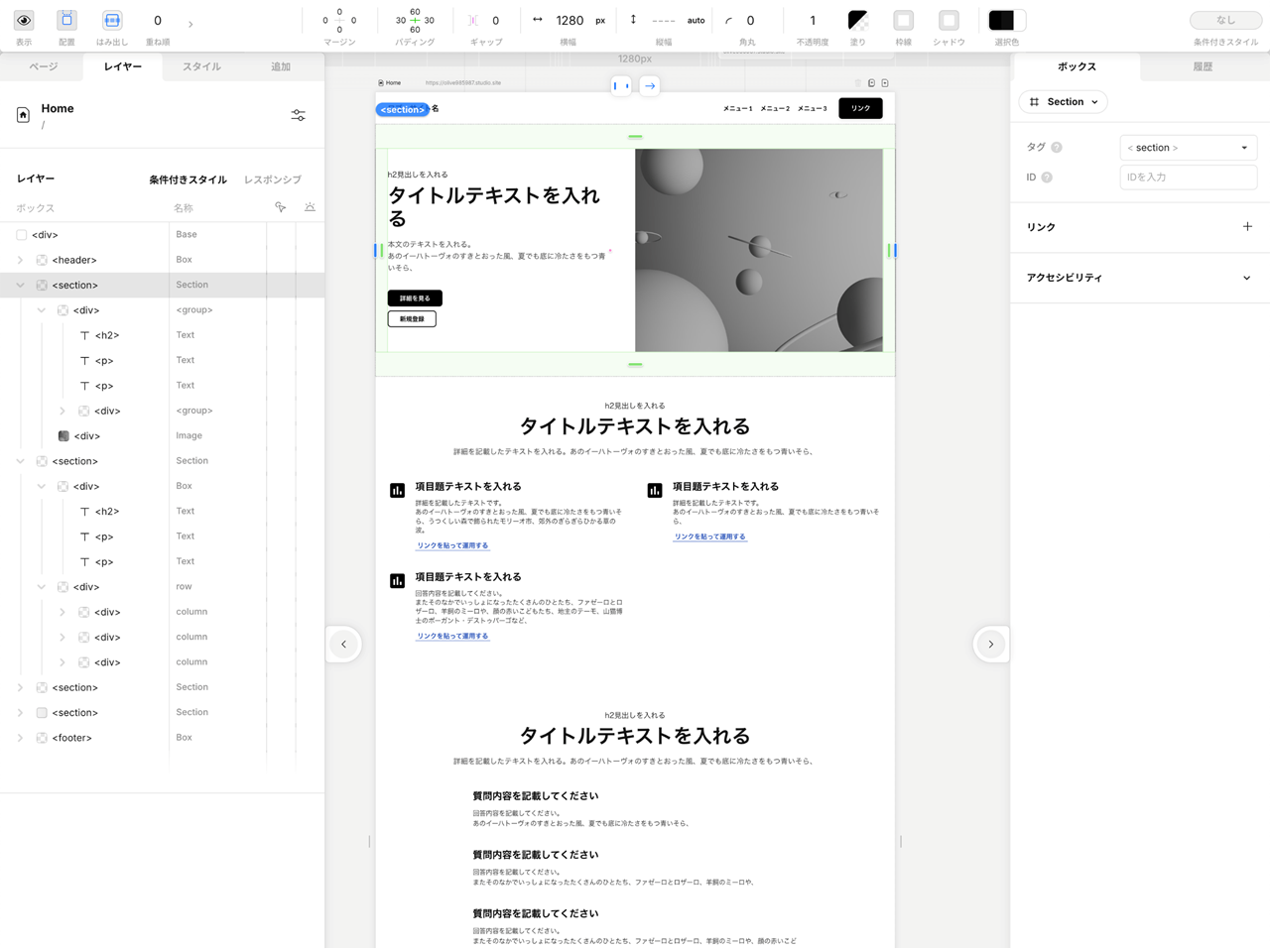Collapse the selected section layer

pos(20,286)
